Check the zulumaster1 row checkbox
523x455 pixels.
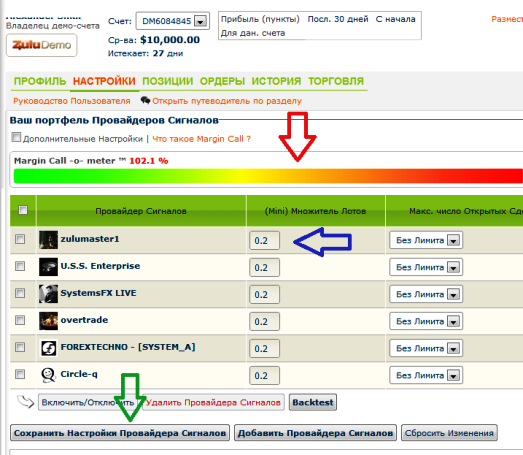click(x=20, y=239)
